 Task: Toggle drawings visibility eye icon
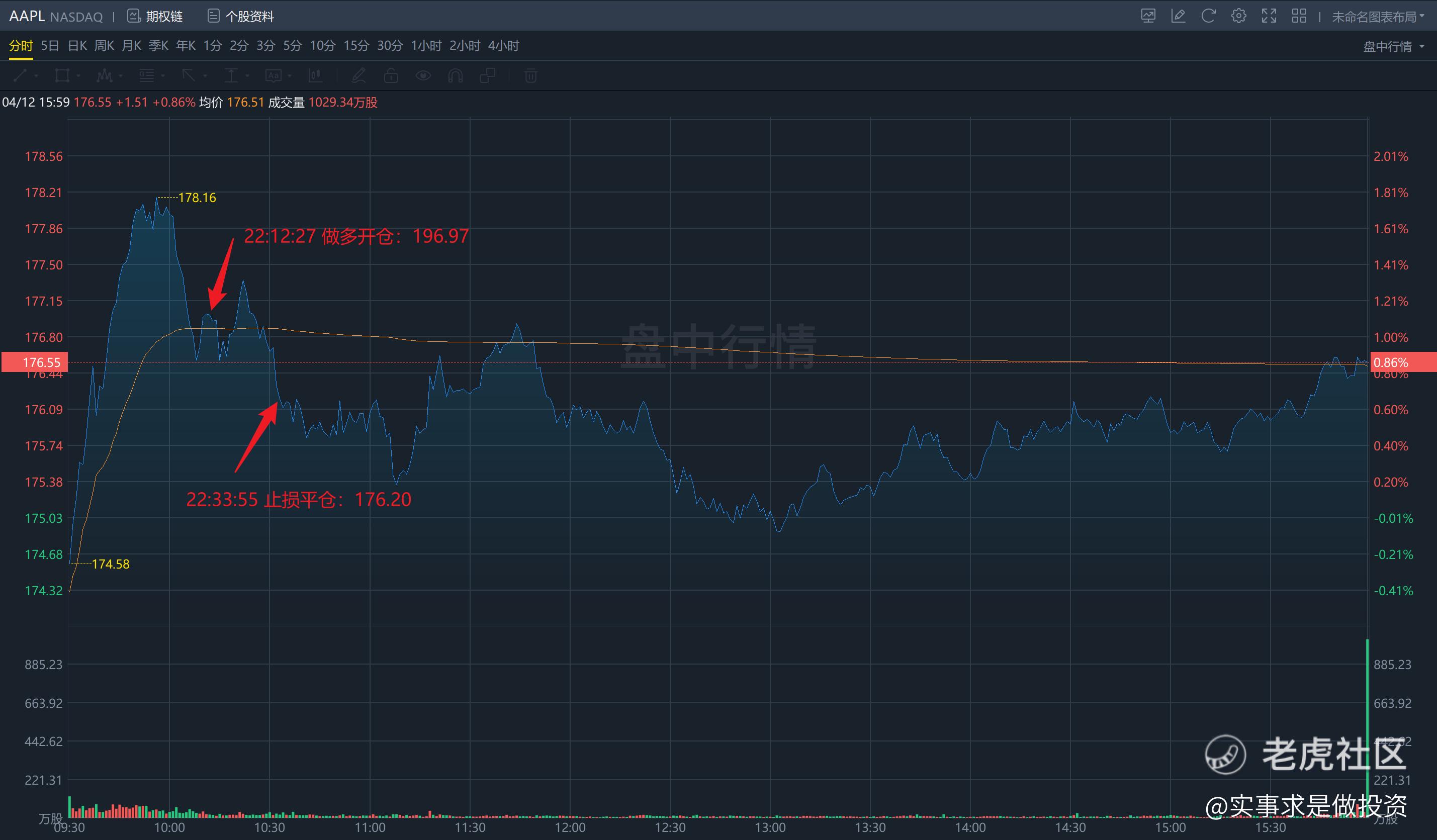423,75
